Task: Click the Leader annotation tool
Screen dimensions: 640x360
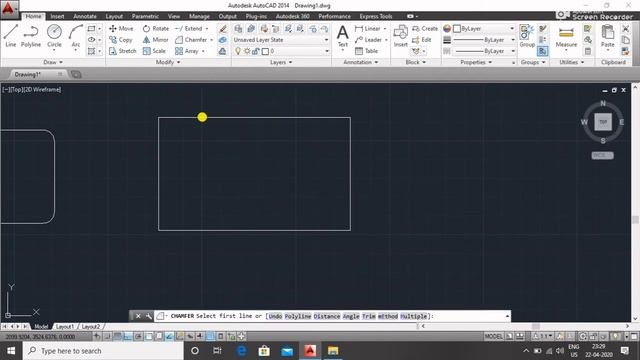Action: (x=368, y=40)
